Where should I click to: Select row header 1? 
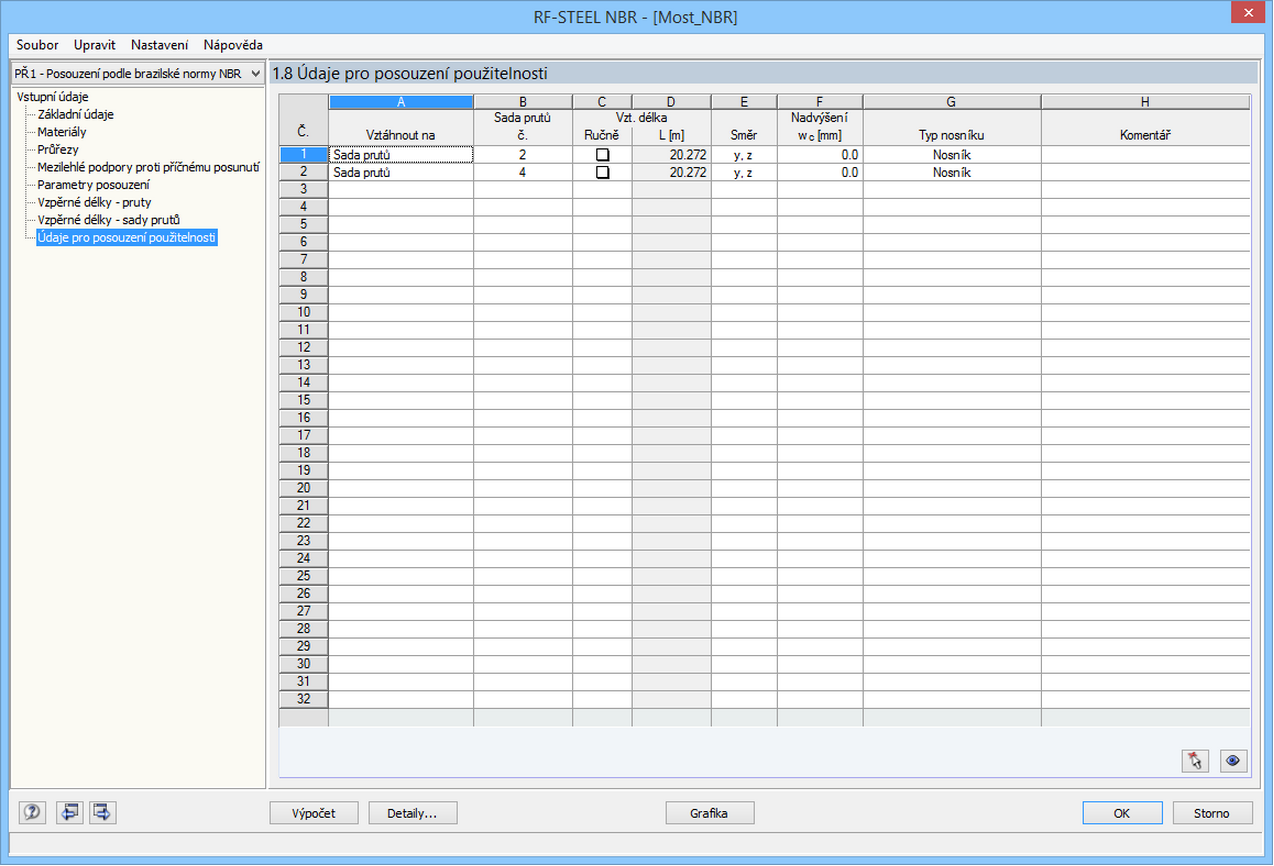[x=303, y=155]
